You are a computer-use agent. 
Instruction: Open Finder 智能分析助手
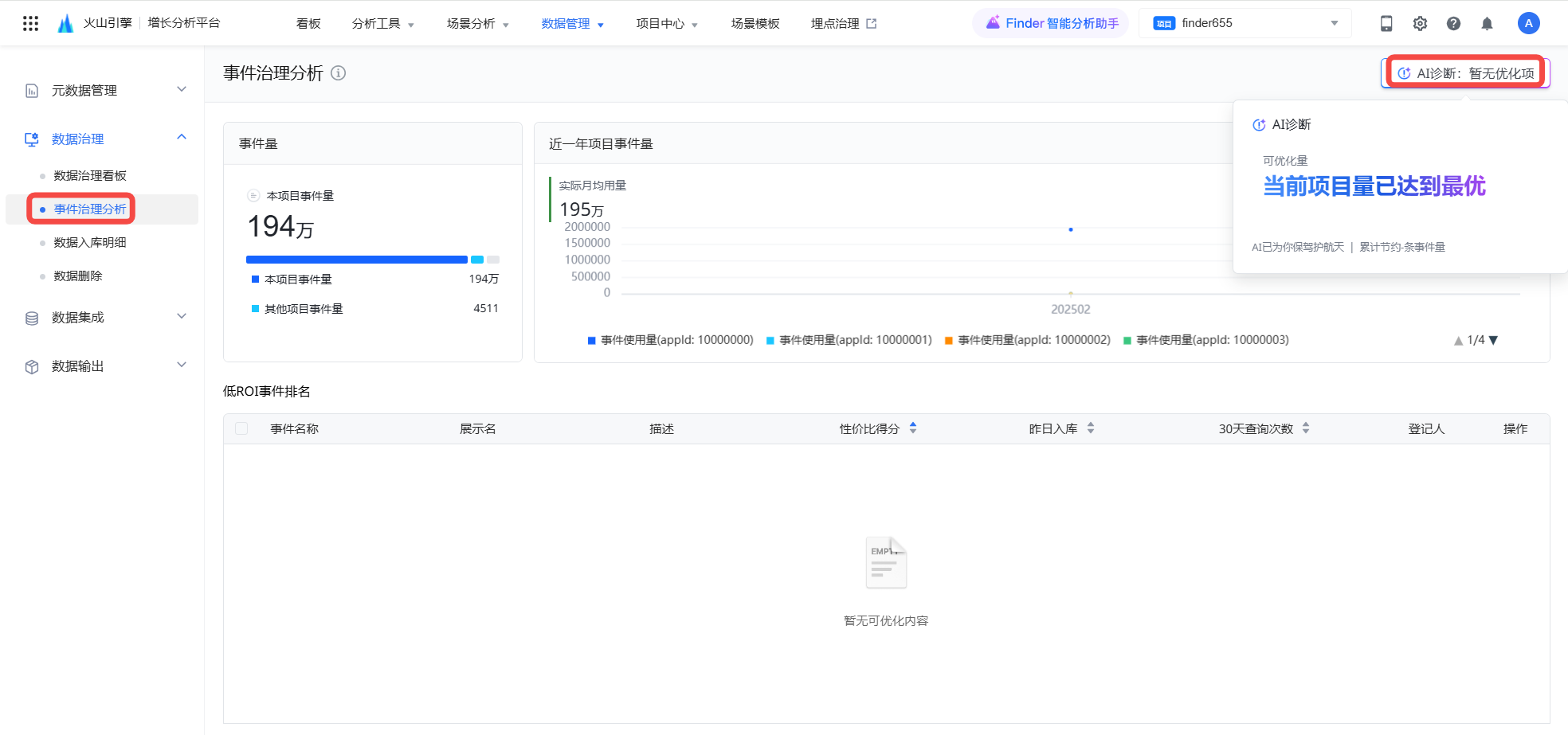[1051, 23]
